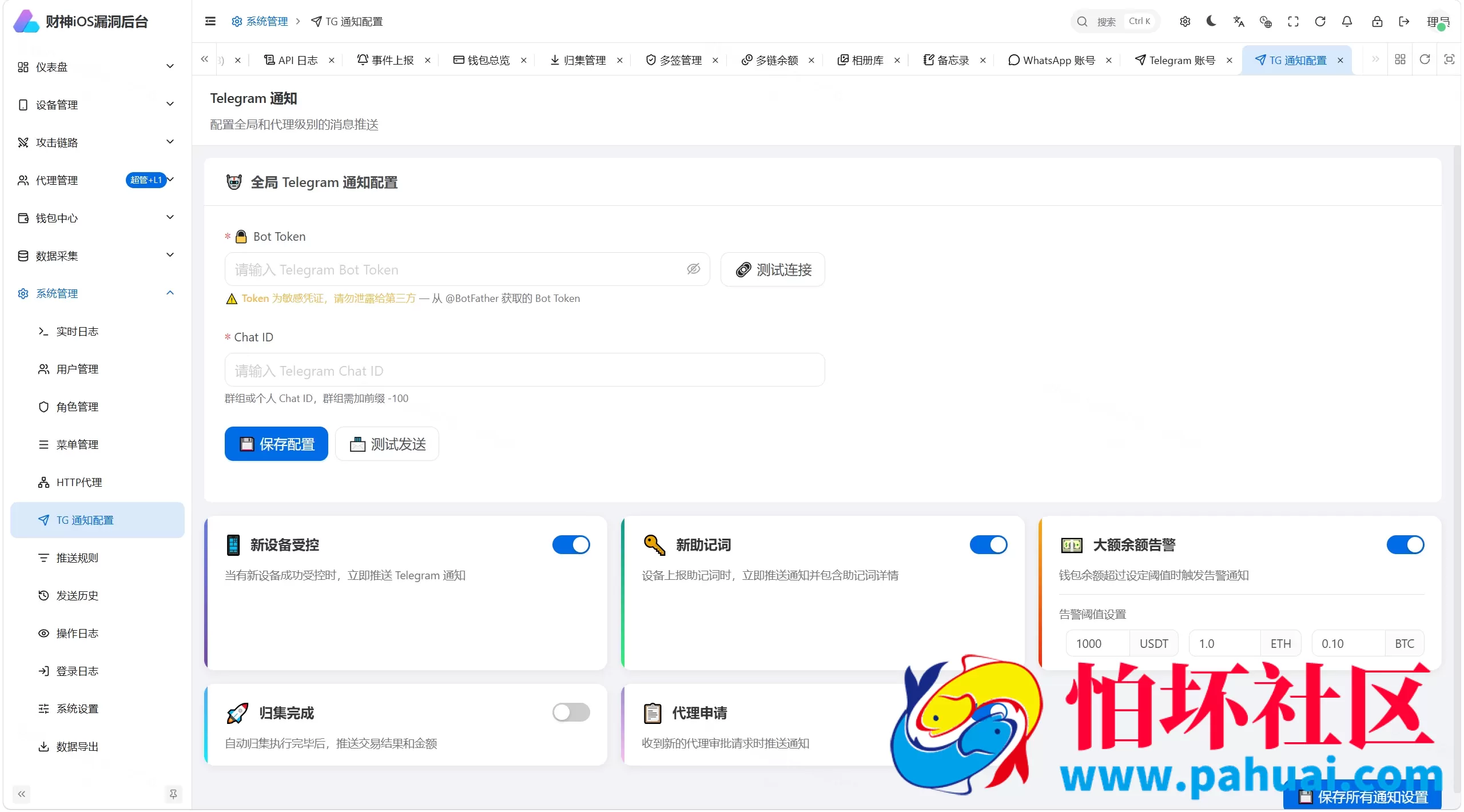Expand 数据采集 sidebar menu
Viewport: 1464px width, 812px height.
pyautogui.click(x=96, y=256)
